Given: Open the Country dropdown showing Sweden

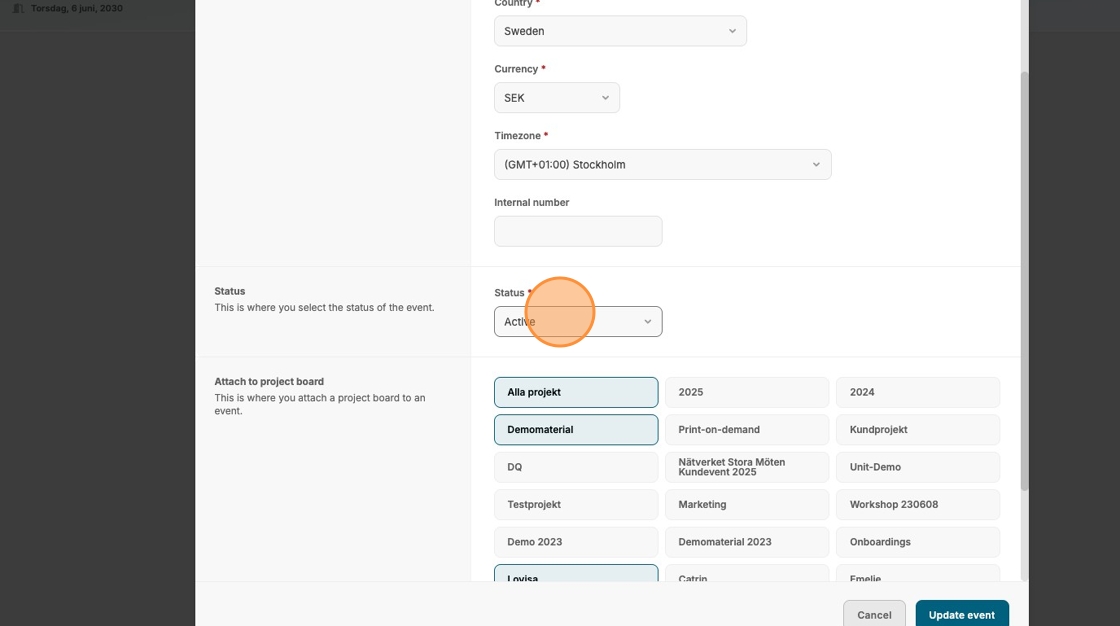Looking at the screenshot, I should tap(620, 31).
